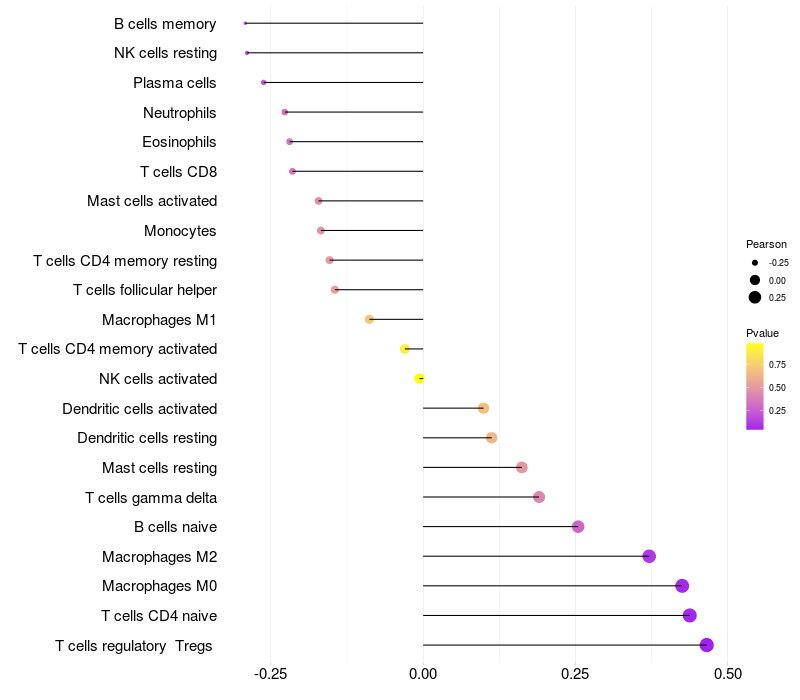Select the middle Pearson legend dot (0.00)

755,280
